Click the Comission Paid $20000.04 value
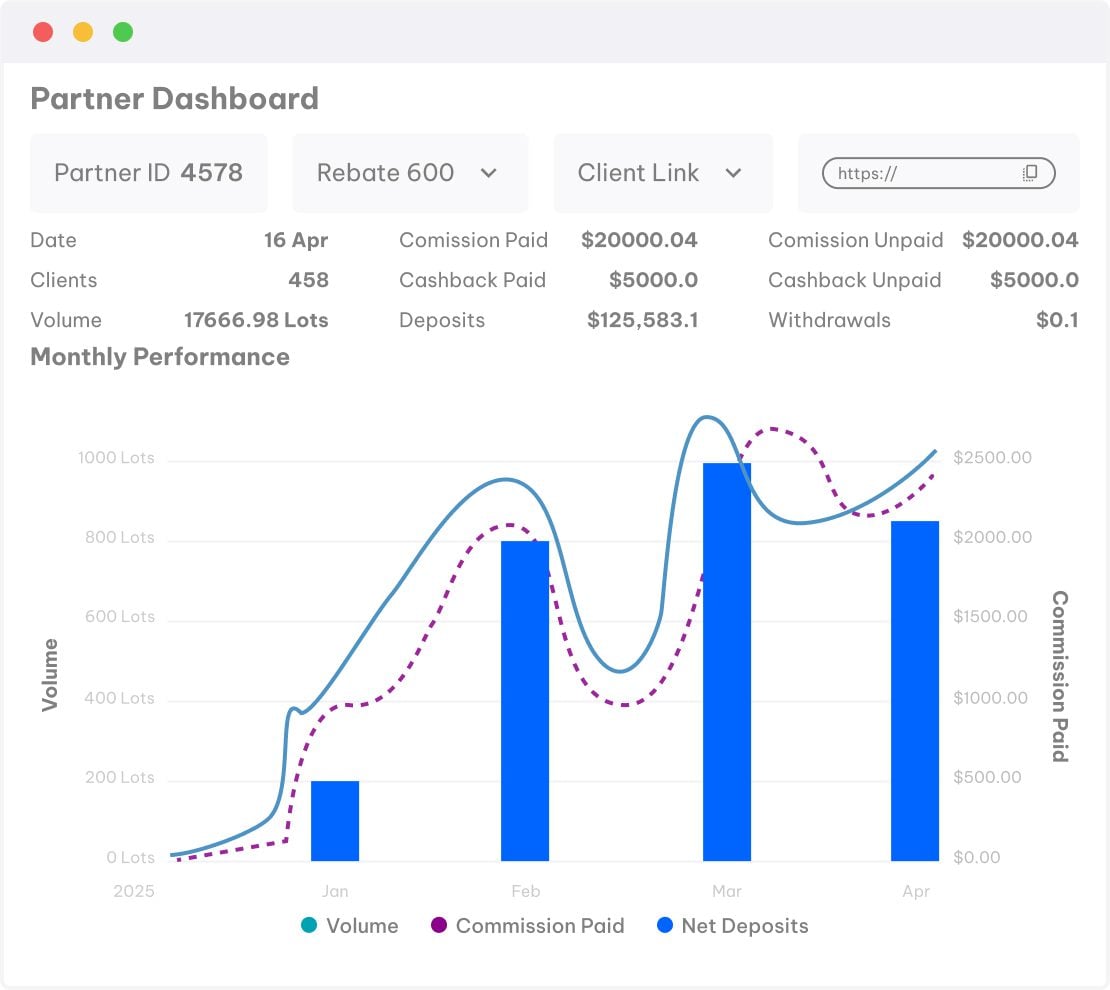 pos(639,240)
